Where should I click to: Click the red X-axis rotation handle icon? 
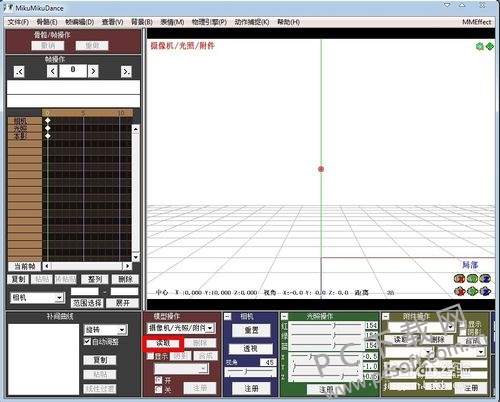pos(460,278)
